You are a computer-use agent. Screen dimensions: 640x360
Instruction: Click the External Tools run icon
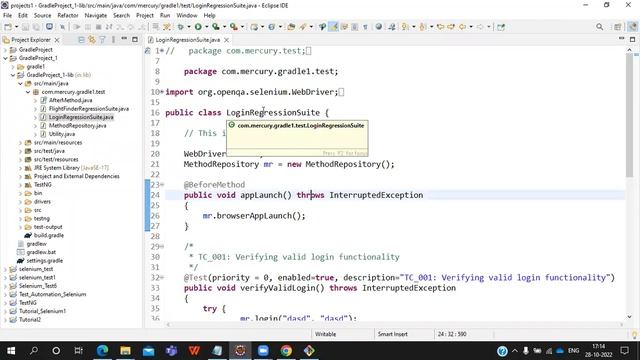[x=233, y=27]
